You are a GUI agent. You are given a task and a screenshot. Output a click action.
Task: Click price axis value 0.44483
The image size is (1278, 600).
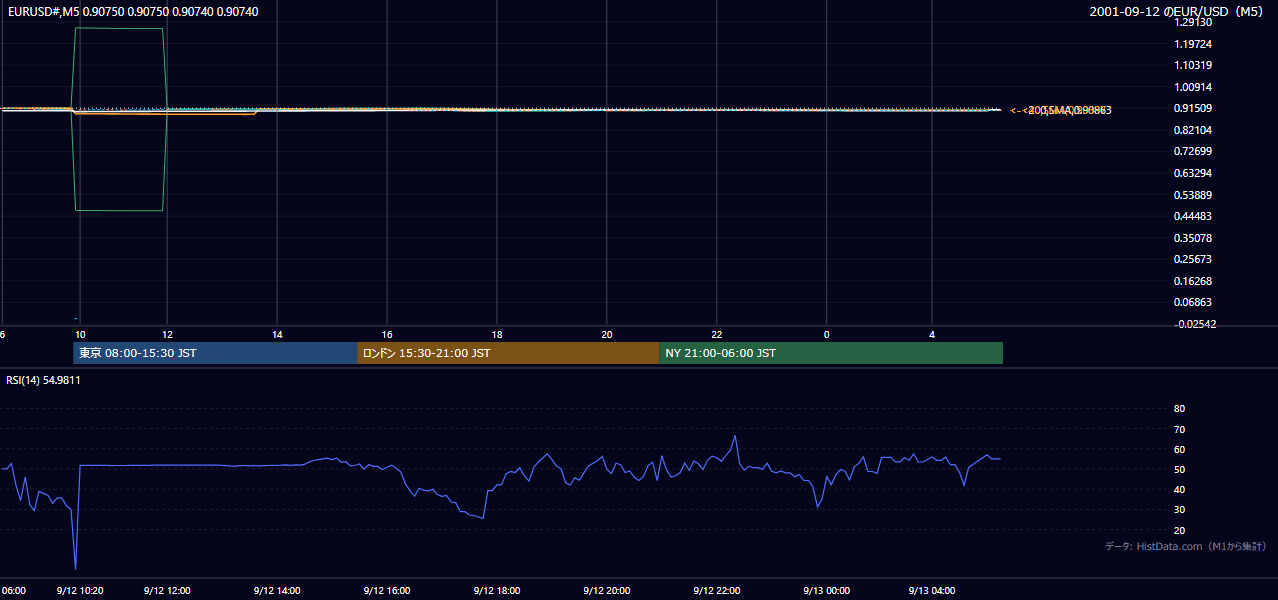point(1193,216)
